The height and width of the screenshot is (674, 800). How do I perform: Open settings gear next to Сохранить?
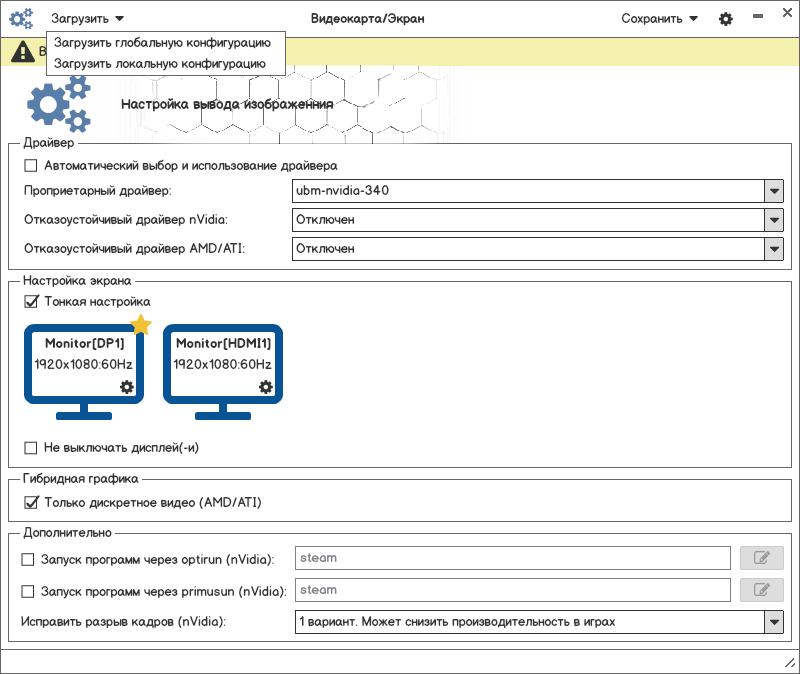[726, 19]
